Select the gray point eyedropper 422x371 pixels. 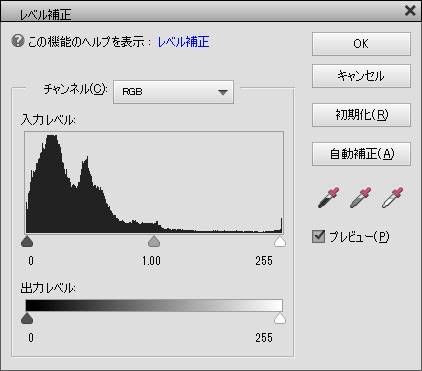point(361,197)
